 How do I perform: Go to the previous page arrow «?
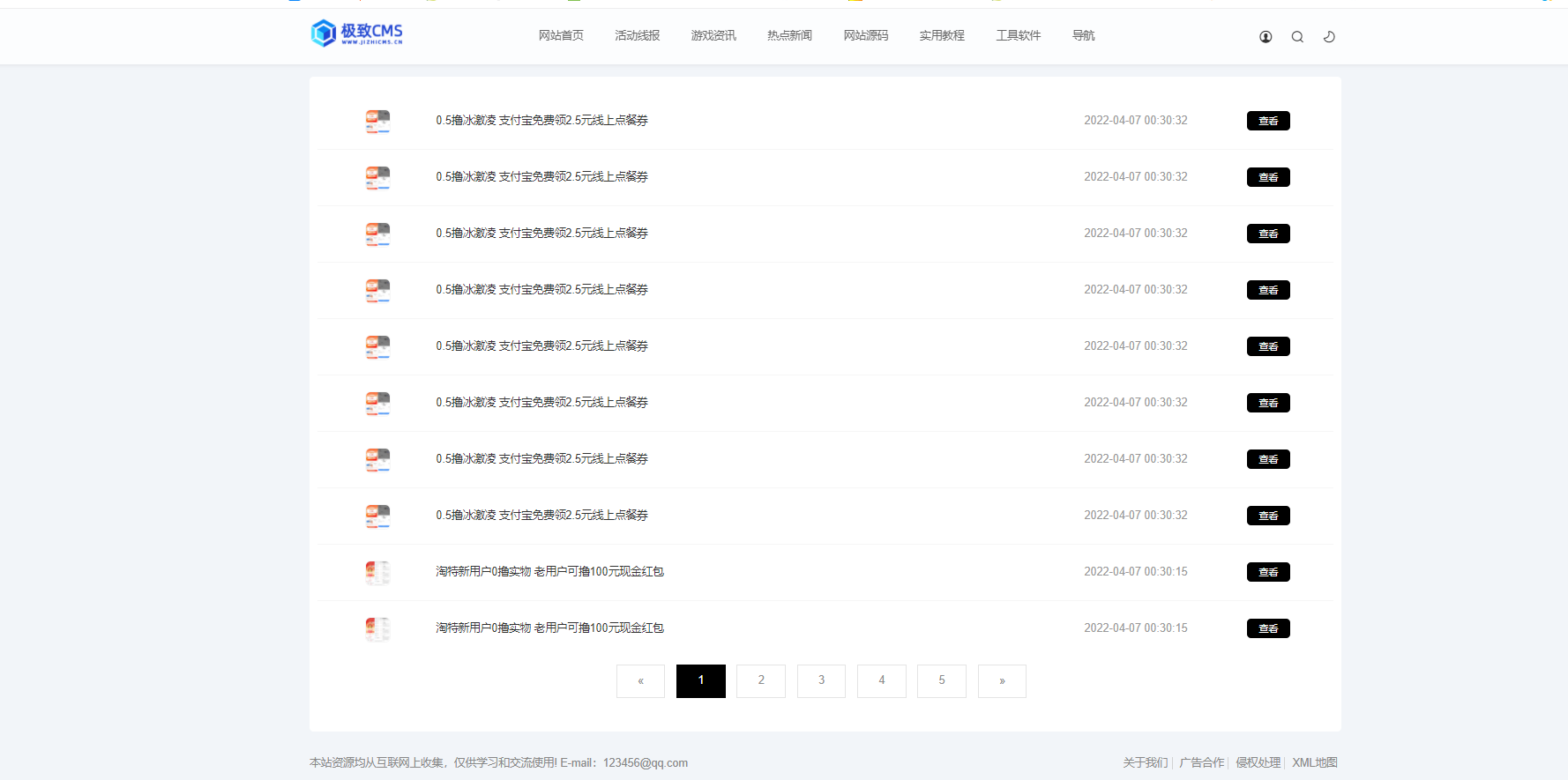pos(640,681)
